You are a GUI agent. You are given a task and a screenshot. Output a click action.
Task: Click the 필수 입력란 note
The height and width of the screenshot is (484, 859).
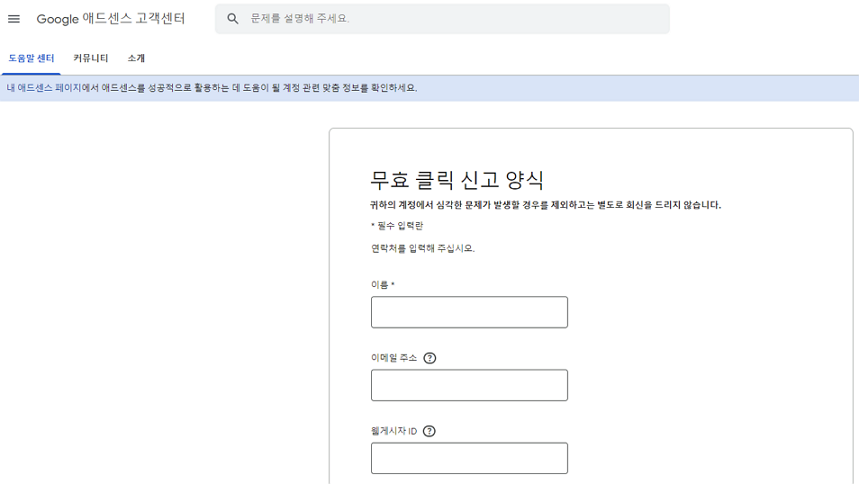[397, 225]
